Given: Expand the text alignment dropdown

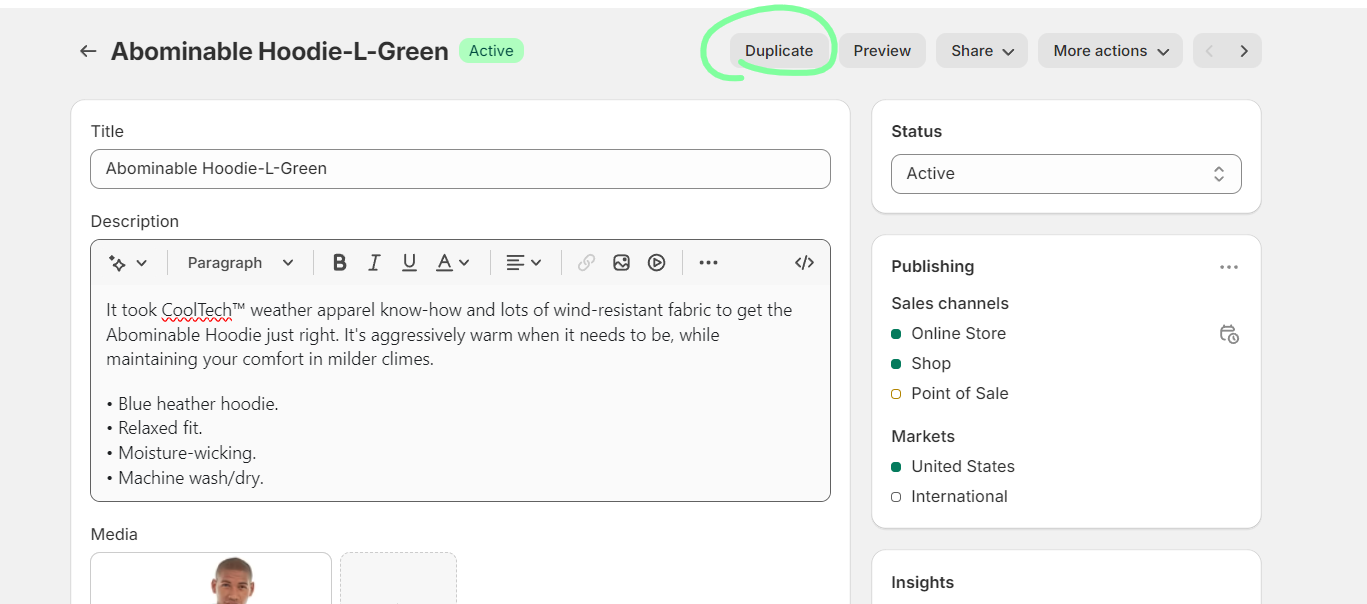Looking at the screenshot, I should pos(523,263).
